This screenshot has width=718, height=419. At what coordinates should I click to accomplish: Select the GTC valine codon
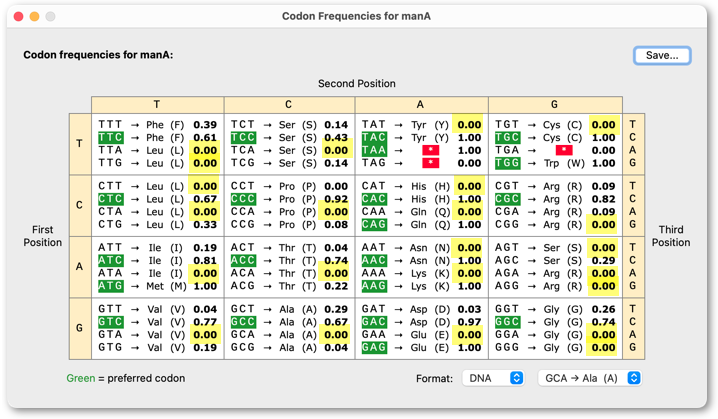pyautogui.click(x=110, y=322)
